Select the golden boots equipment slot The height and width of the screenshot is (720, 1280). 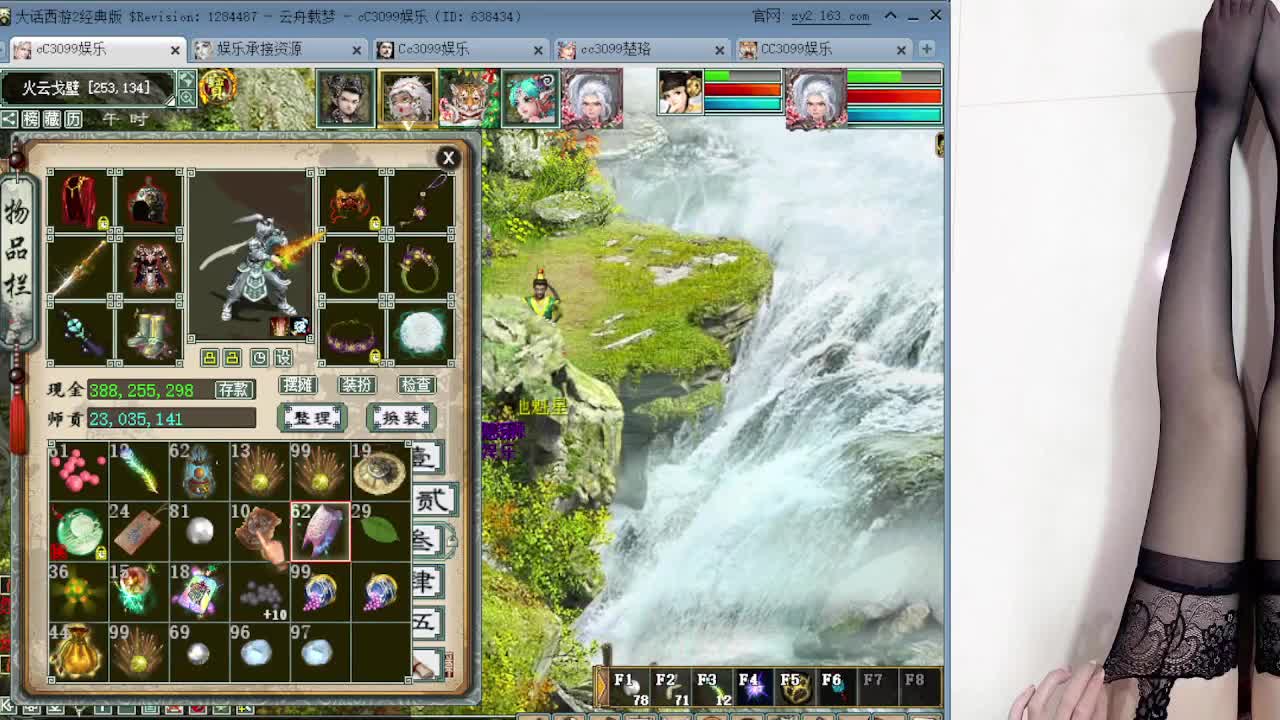[149, 333]
